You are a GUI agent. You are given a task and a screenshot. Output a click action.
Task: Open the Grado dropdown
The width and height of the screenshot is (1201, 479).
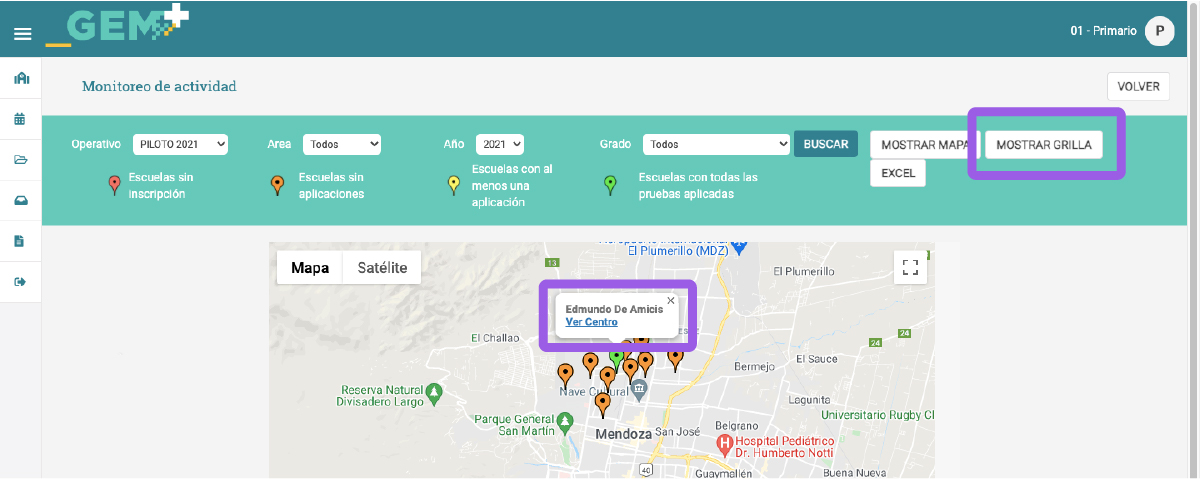click(x=716, y=144)
